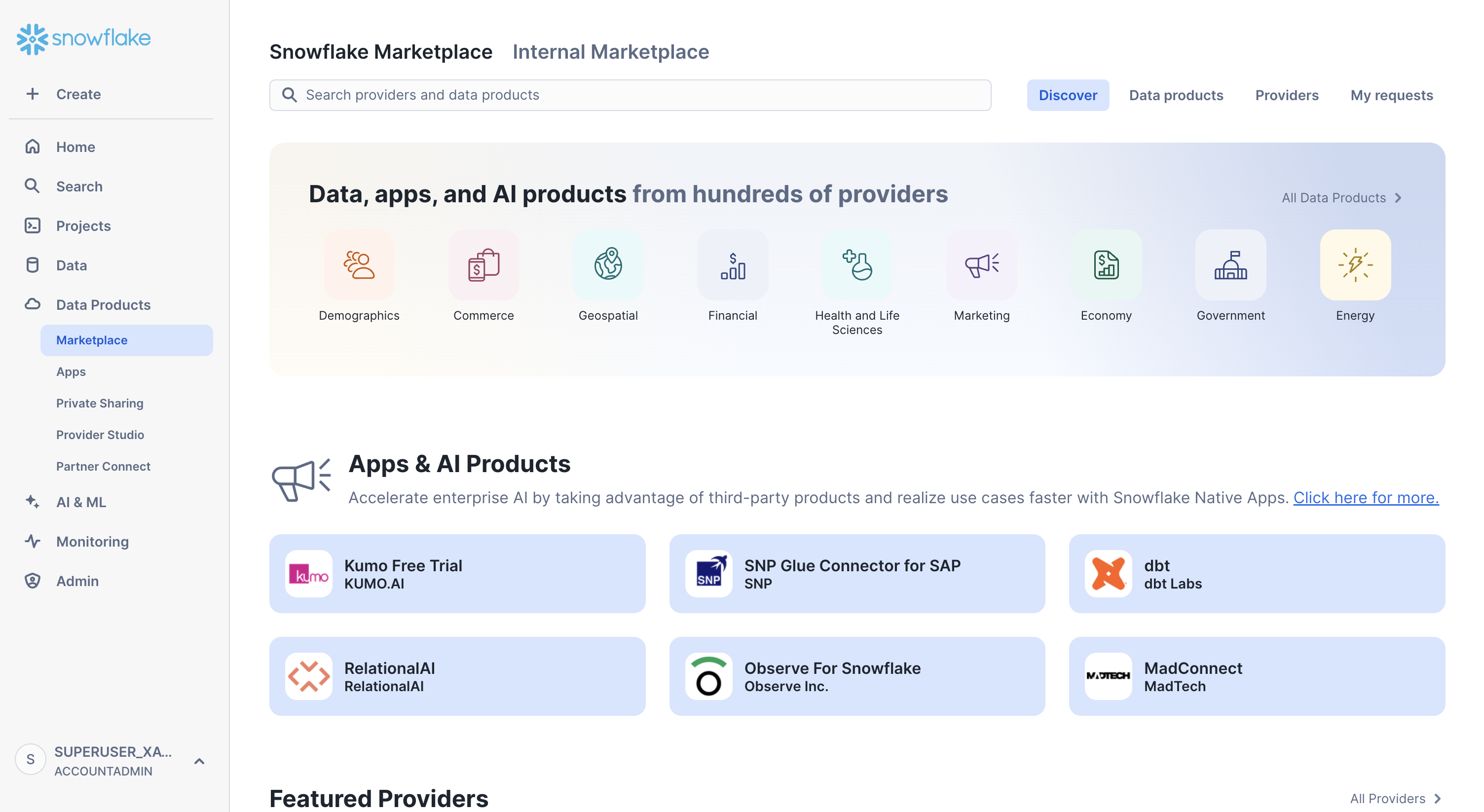Open Partner Connect in the sidebar
Screen dimensions: 1484x812
[103, 466]
